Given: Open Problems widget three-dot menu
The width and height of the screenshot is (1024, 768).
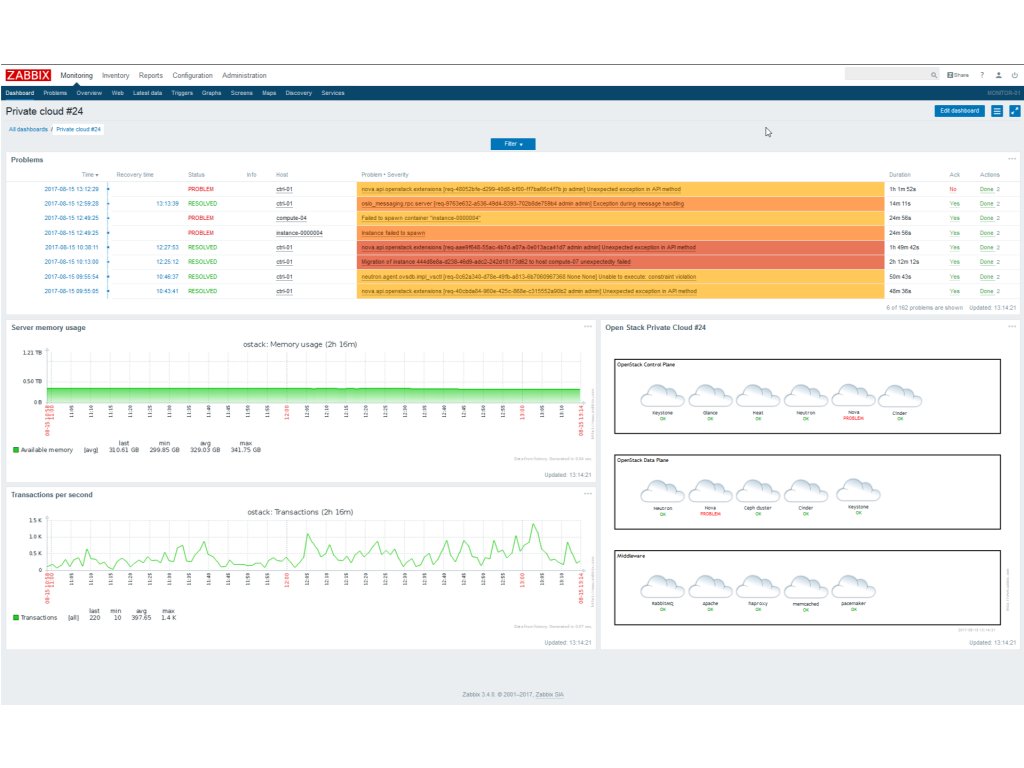Looking at the screenshot, I should (x=1012, y=159).
